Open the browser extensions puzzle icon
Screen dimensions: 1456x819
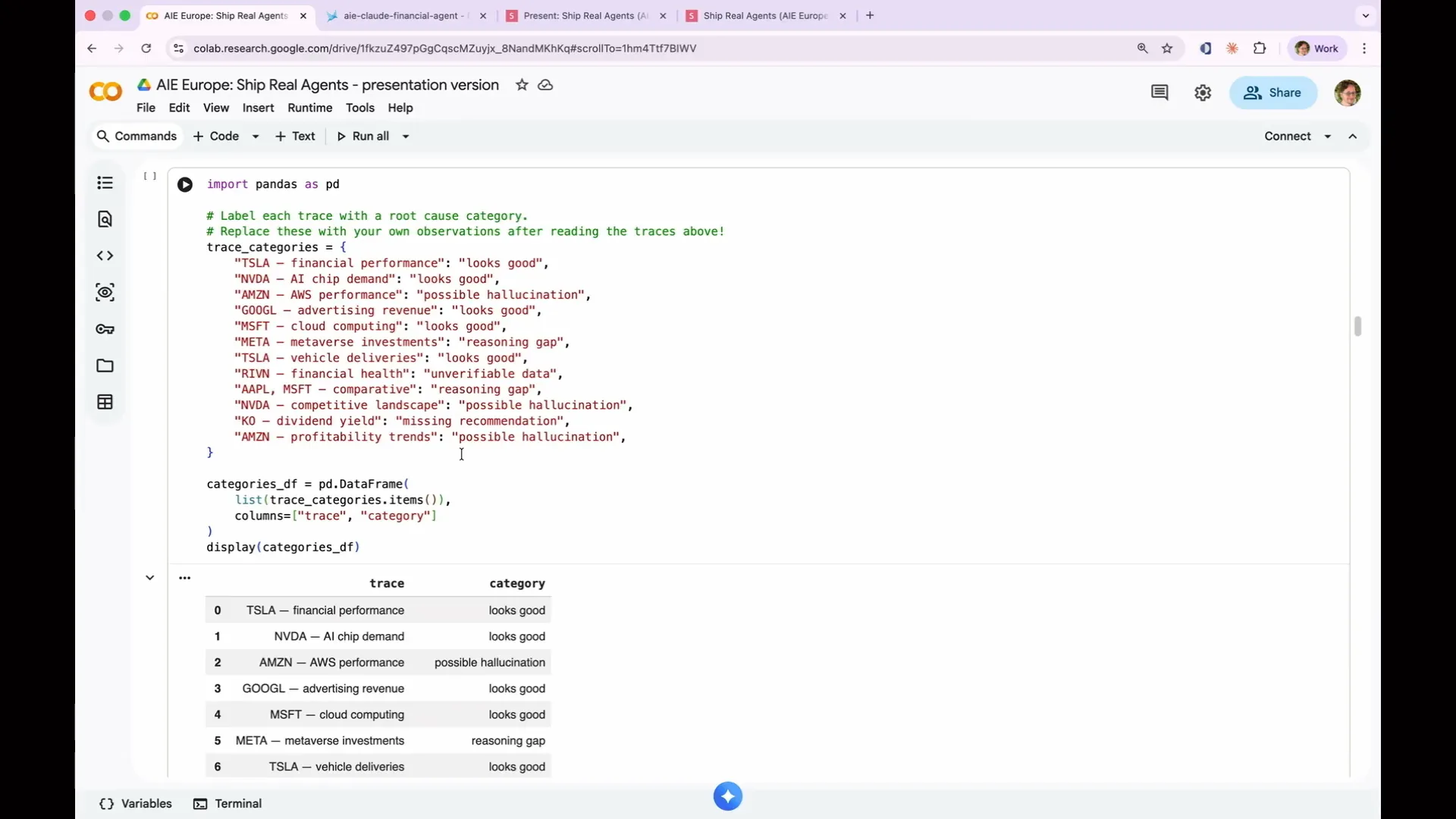click(x=1260, y=49)
